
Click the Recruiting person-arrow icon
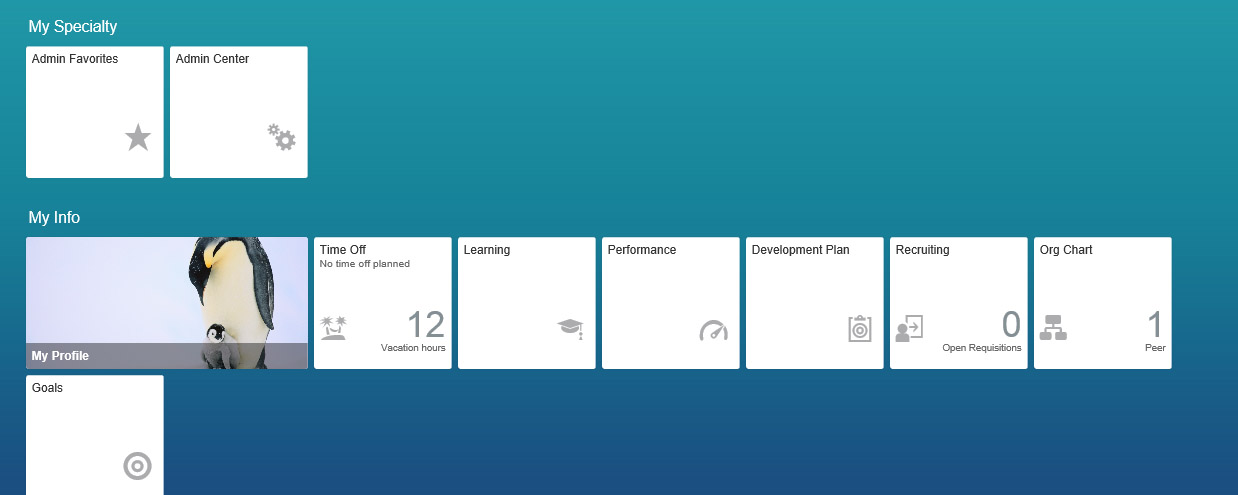tap(909, 328)
